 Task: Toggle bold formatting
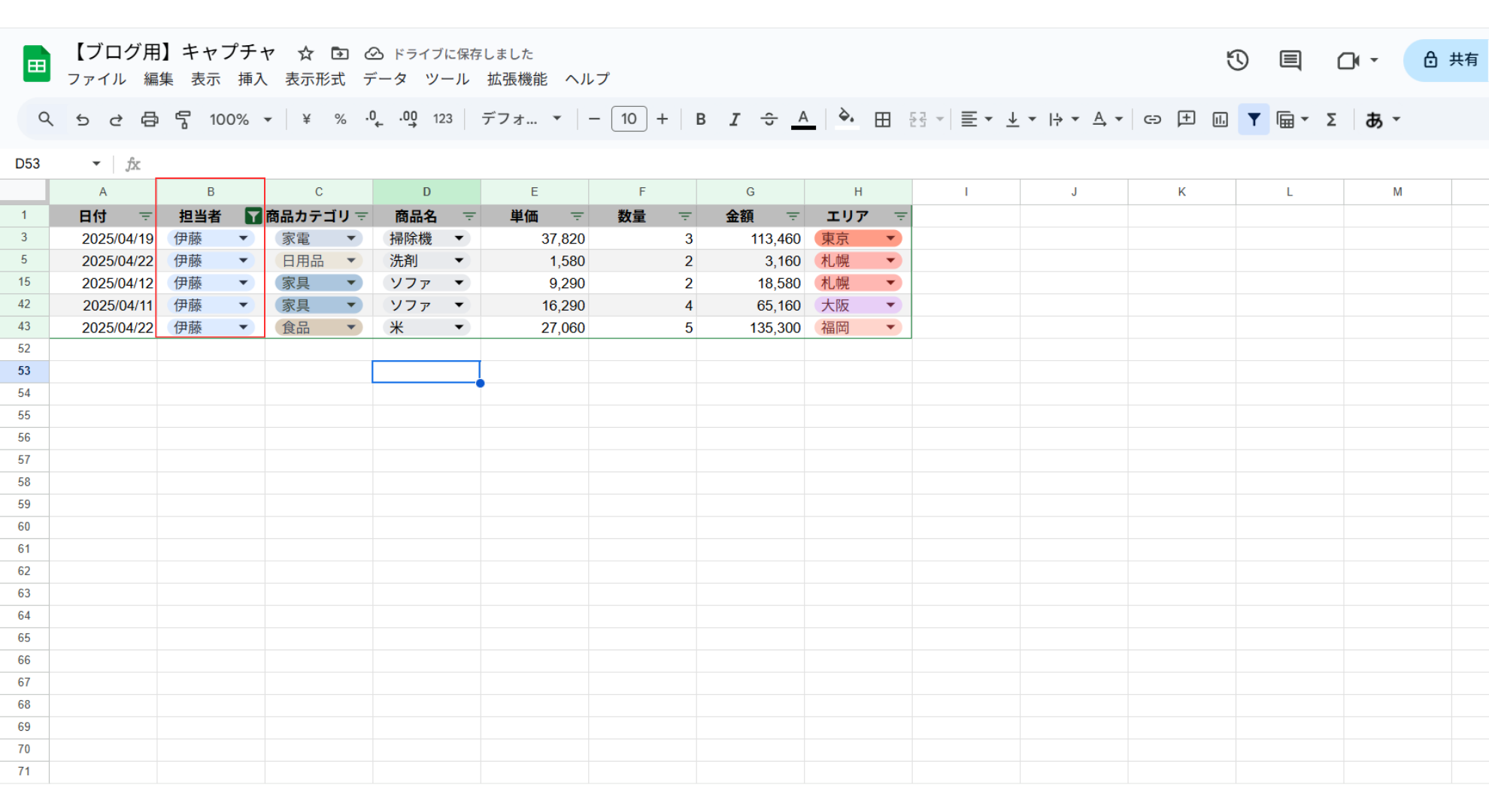point(700,120)
